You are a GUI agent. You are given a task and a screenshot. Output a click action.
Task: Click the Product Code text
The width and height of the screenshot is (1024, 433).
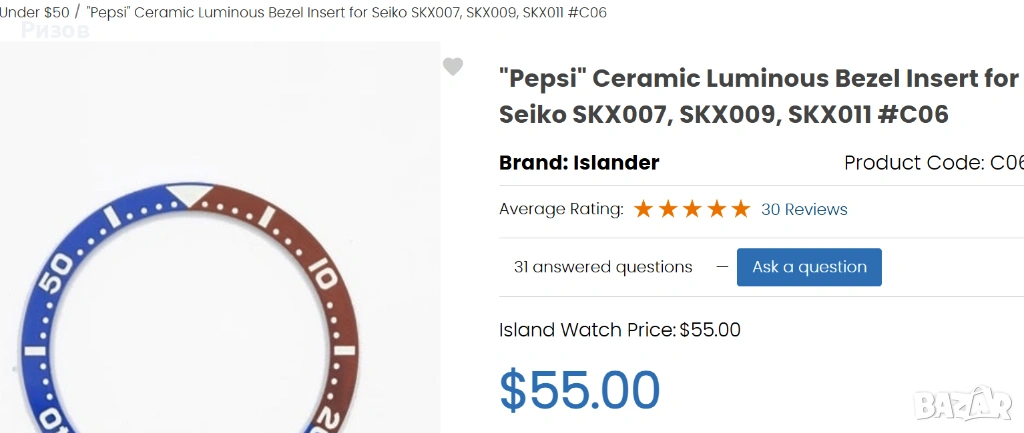pos(932,163)
